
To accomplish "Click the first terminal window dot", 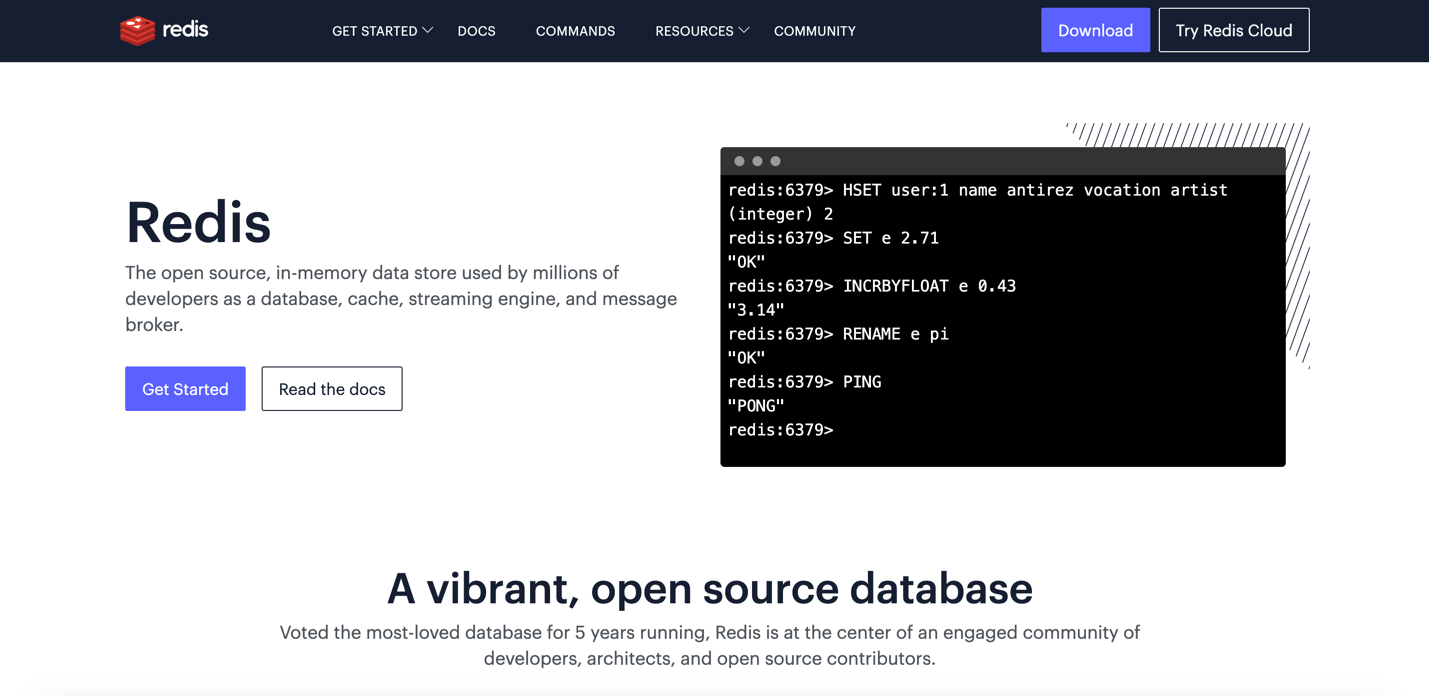I will (739, 161).
